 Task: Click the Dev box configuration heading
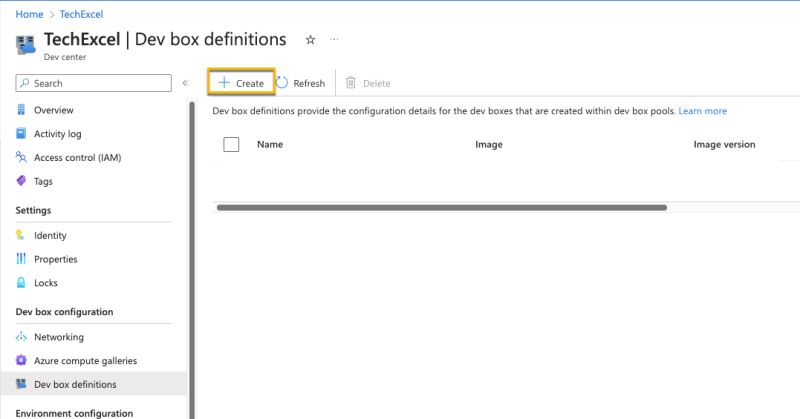[x=64, y=312]
